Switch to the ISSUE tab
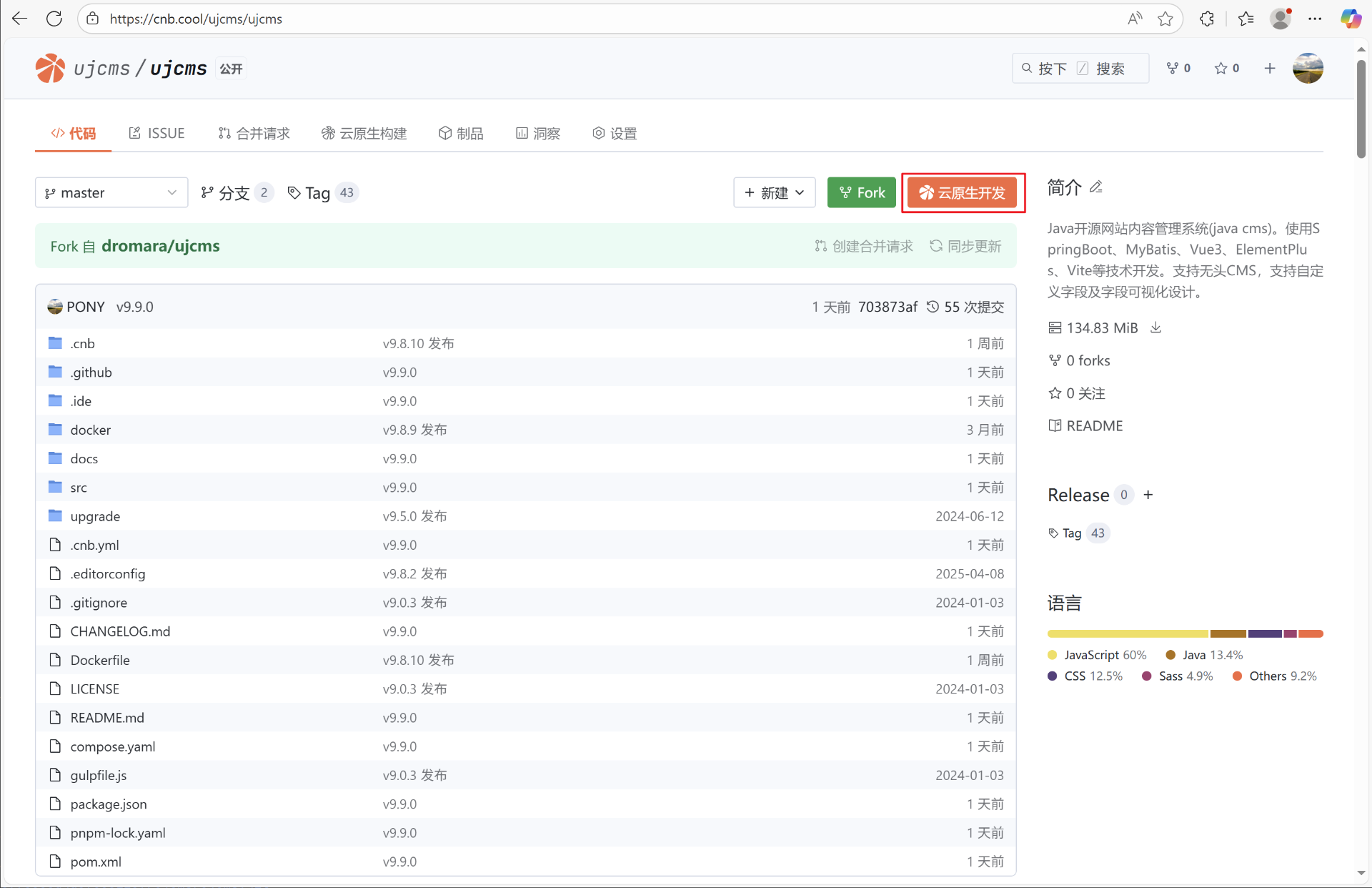Screen dimensions: 1372x888 pyautogui.click(x=156, y=133)
